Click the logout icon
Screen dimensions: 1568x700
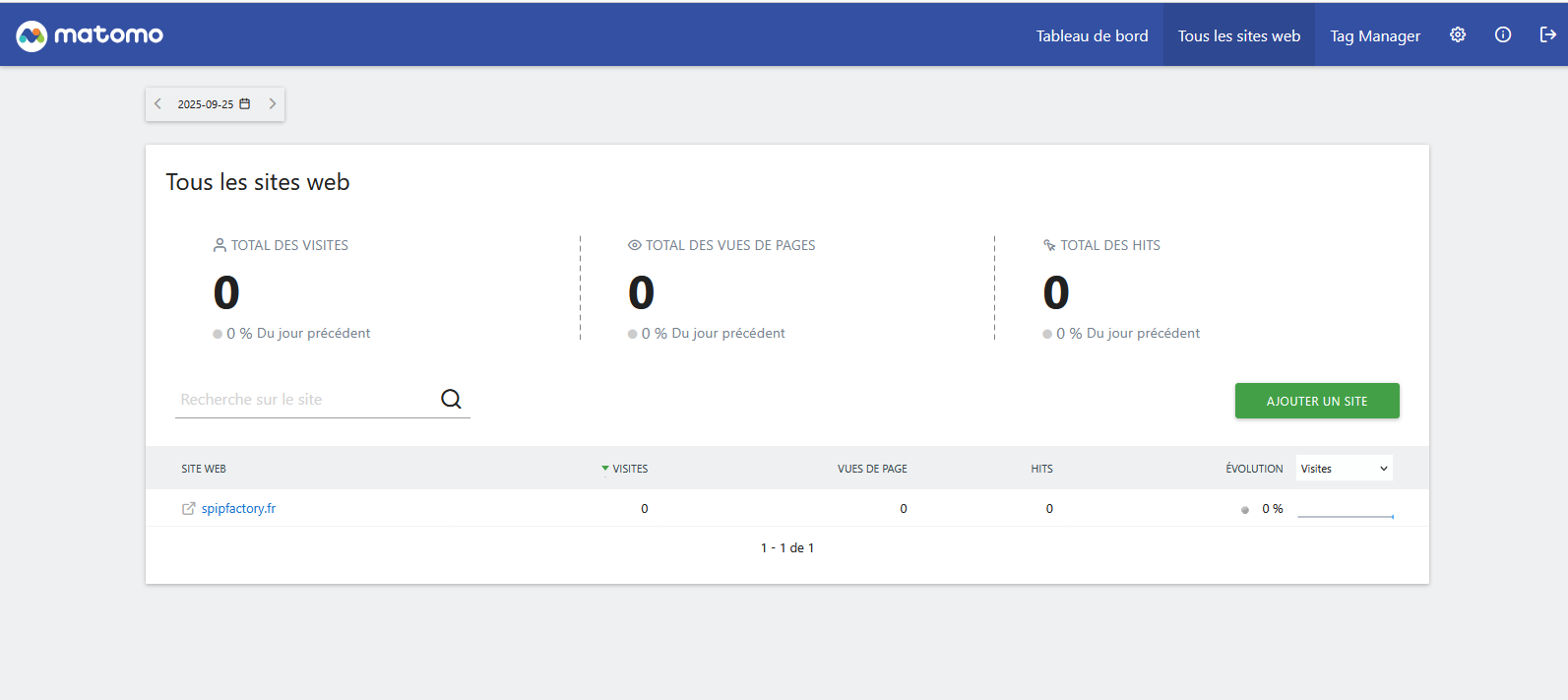tap(1547, 34)
